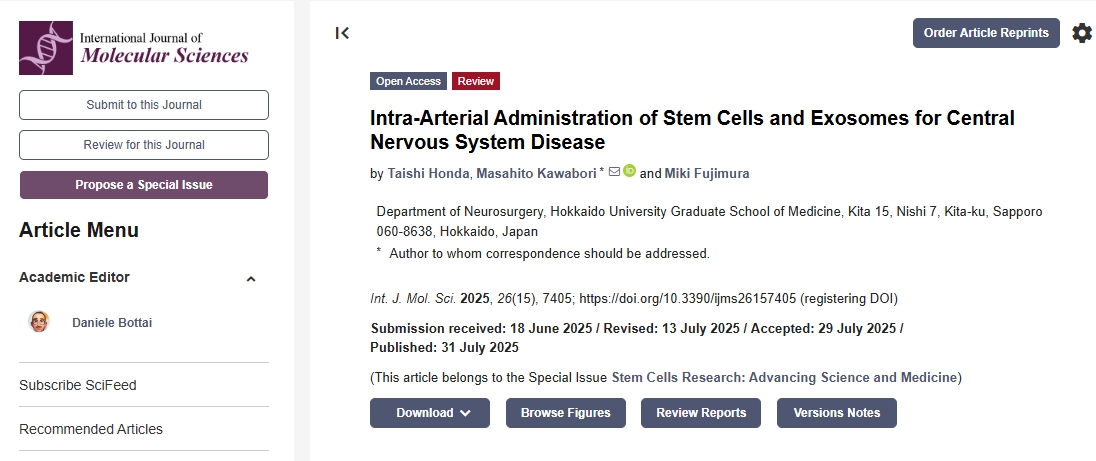Open the Stem Cells Research special issue link
The width and height of the screenshot is (1096, 461).
[x=785, y=378]
